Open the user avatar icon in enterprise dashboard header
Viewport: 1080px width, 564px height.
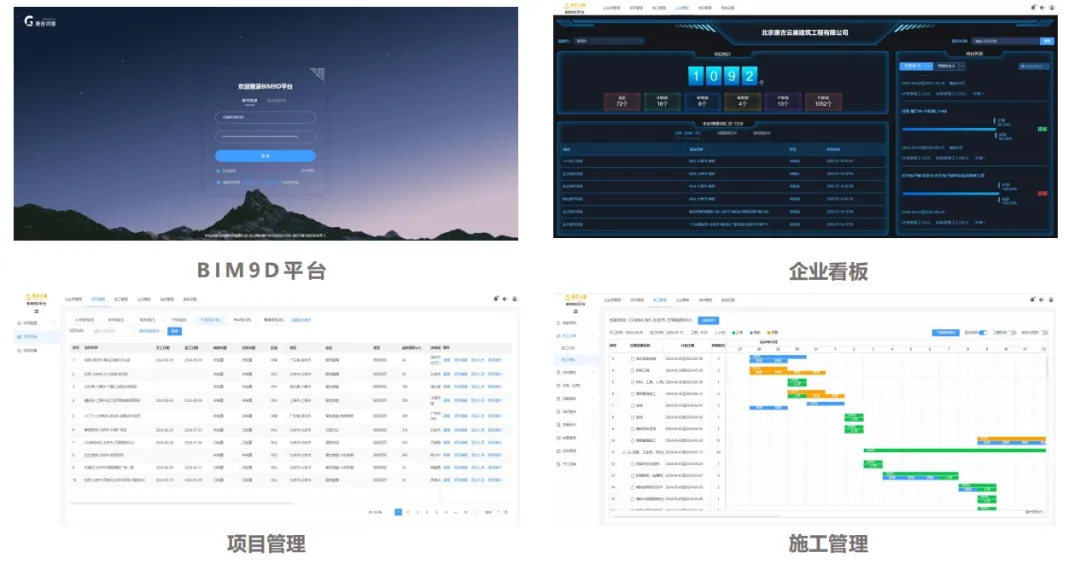tap(1052, 8)
